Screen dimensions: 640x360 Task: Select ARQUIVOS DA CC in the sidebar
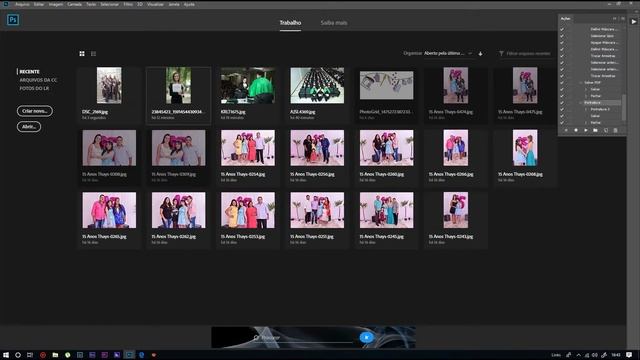pos(38,80)
